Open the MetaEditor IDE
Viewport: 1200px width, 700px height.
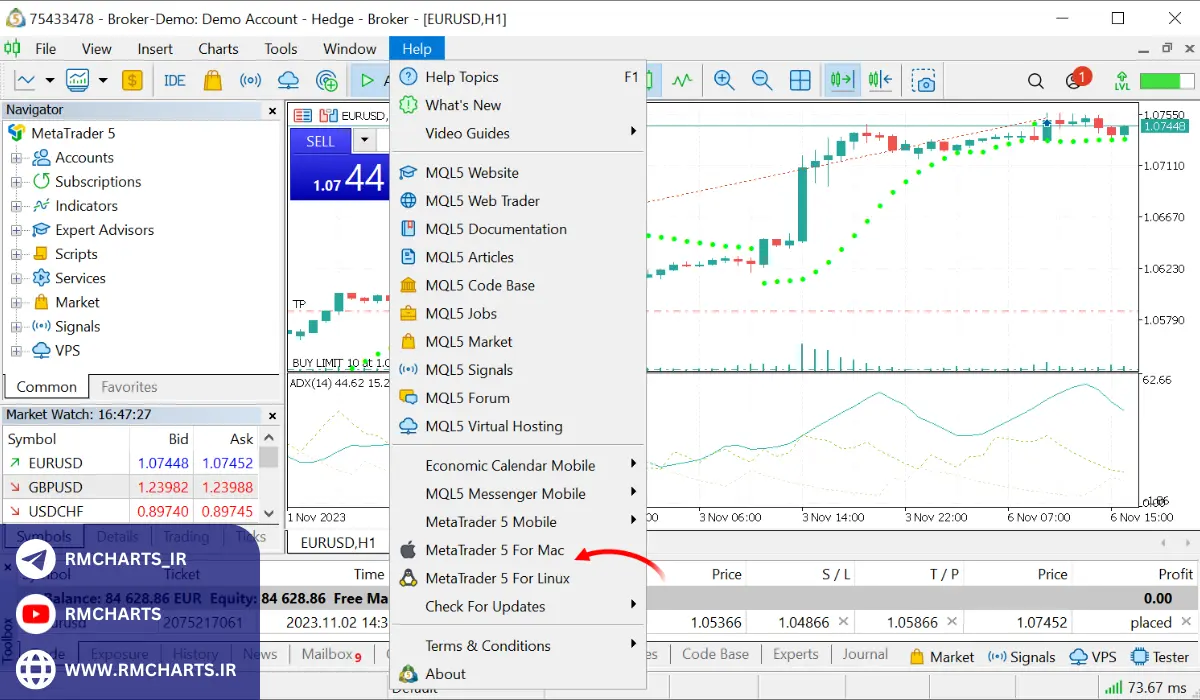(x=174, y=81)
